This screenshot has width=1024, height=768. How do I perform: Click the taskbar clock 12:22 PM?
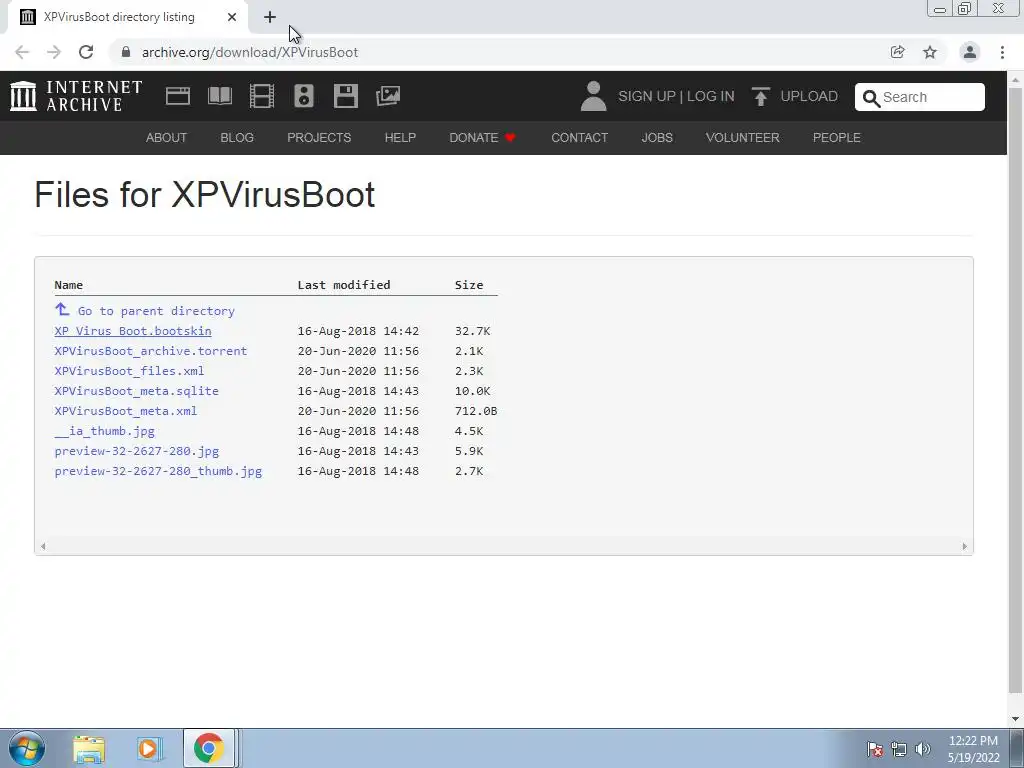click(973, 741)
